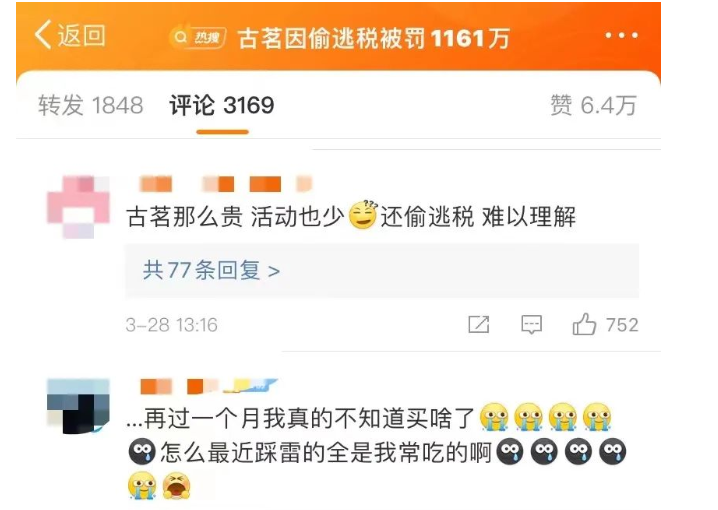Tap the reply bubble icon on first comment
Screen dimensions: 718x510
pyautogui.click(x=532, y=325)
